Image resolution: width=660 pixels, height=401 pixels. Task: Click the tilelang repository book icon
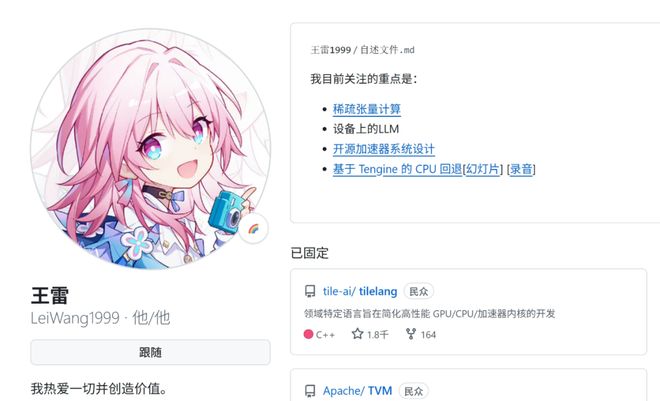(x=310, y=291)
